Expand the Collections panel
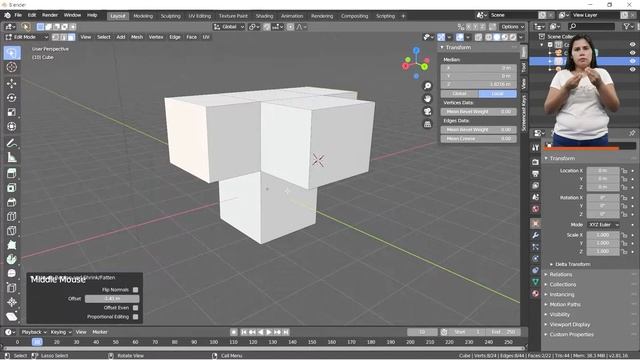640x360 pixels. pyautogui.click(x=562, y=284)
